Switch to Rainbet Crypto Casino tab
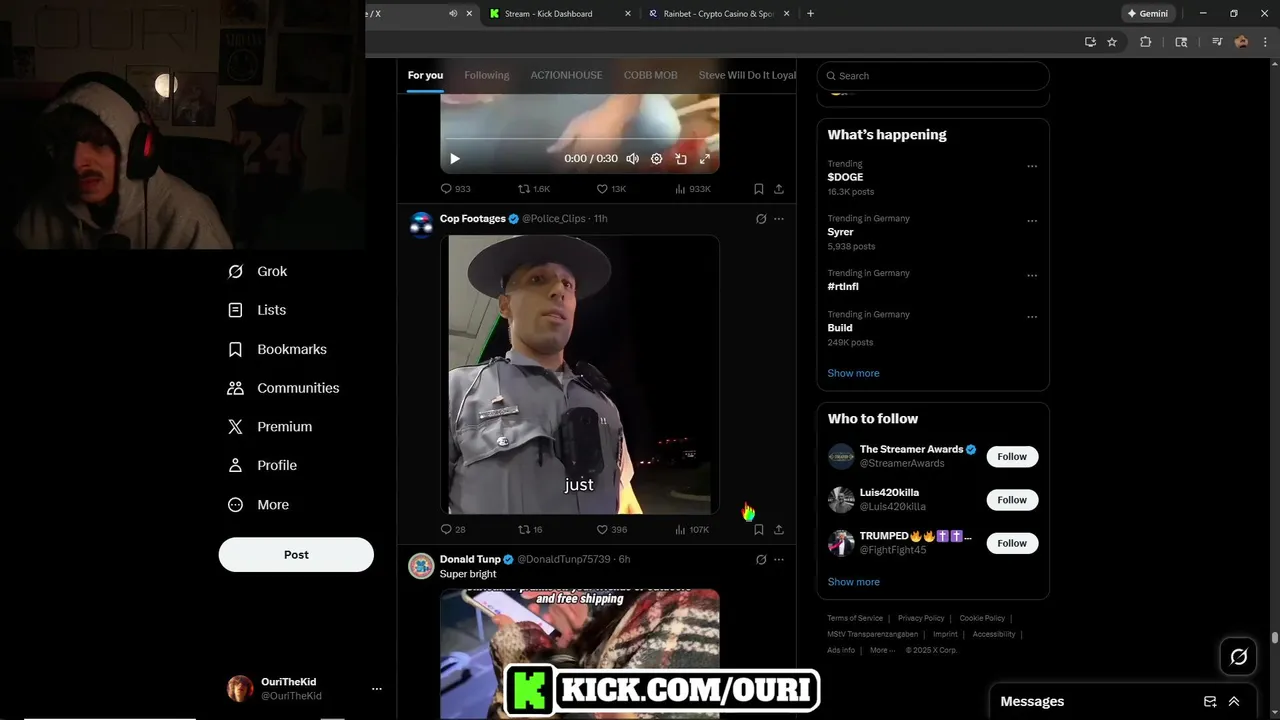The width and height of the screenshot is (1280, 720). pos(719,14)
